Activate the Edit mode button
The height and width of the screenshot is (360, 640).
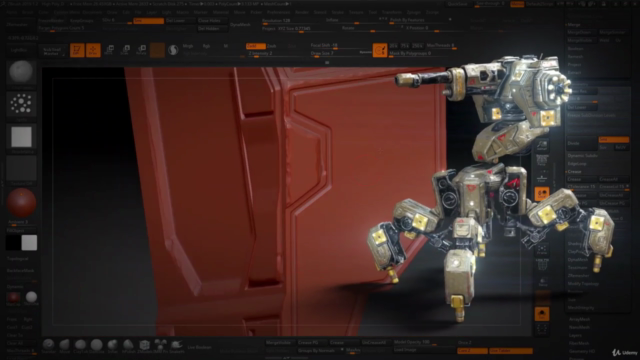pos(77,50)
